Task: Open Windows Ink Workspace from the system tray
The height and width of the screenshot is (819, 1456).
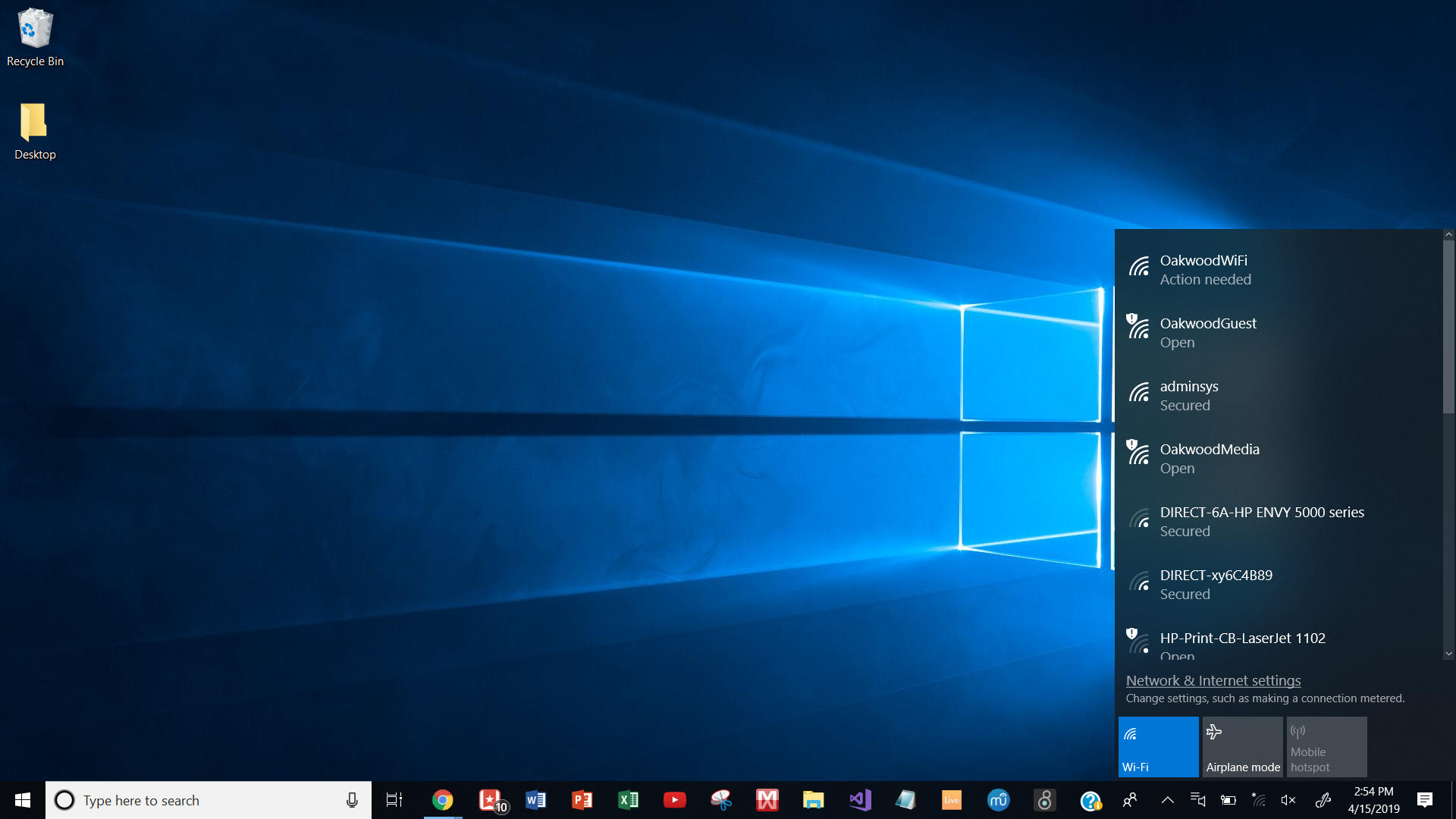Action: point(1323,800)
